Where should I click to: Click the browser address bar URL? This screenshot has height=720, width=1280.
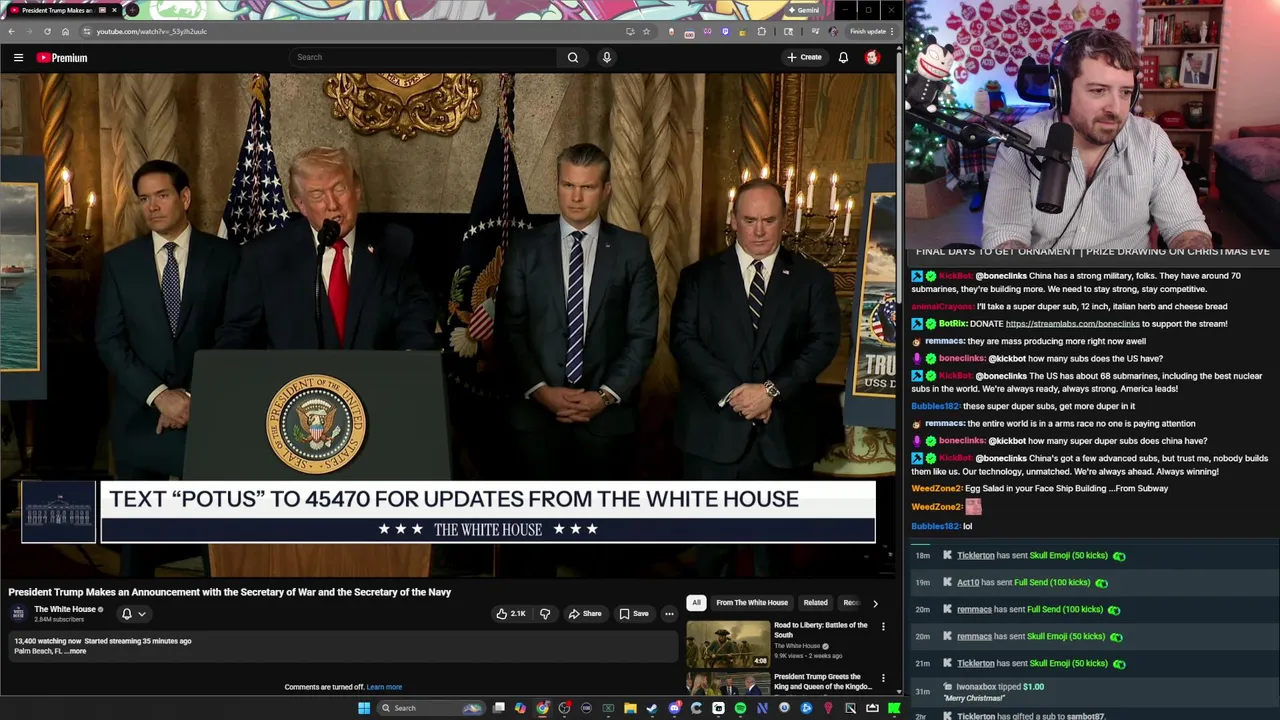tap(152, 31)
